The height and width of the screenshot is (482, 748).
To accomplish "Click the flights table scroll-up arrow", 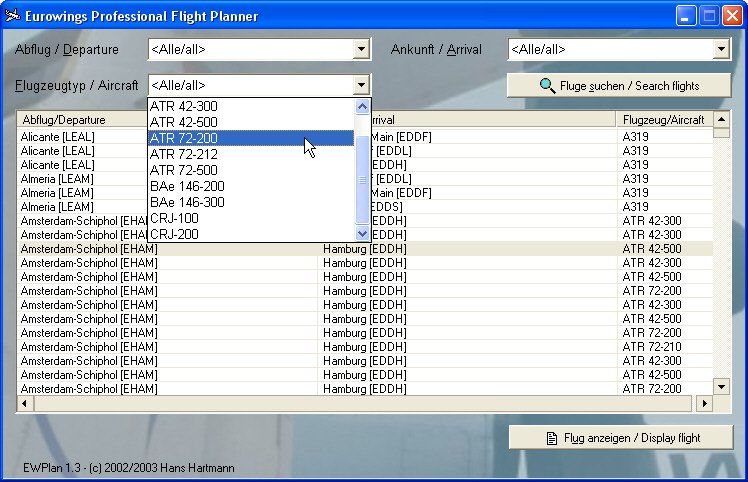I will click(722, 119).
